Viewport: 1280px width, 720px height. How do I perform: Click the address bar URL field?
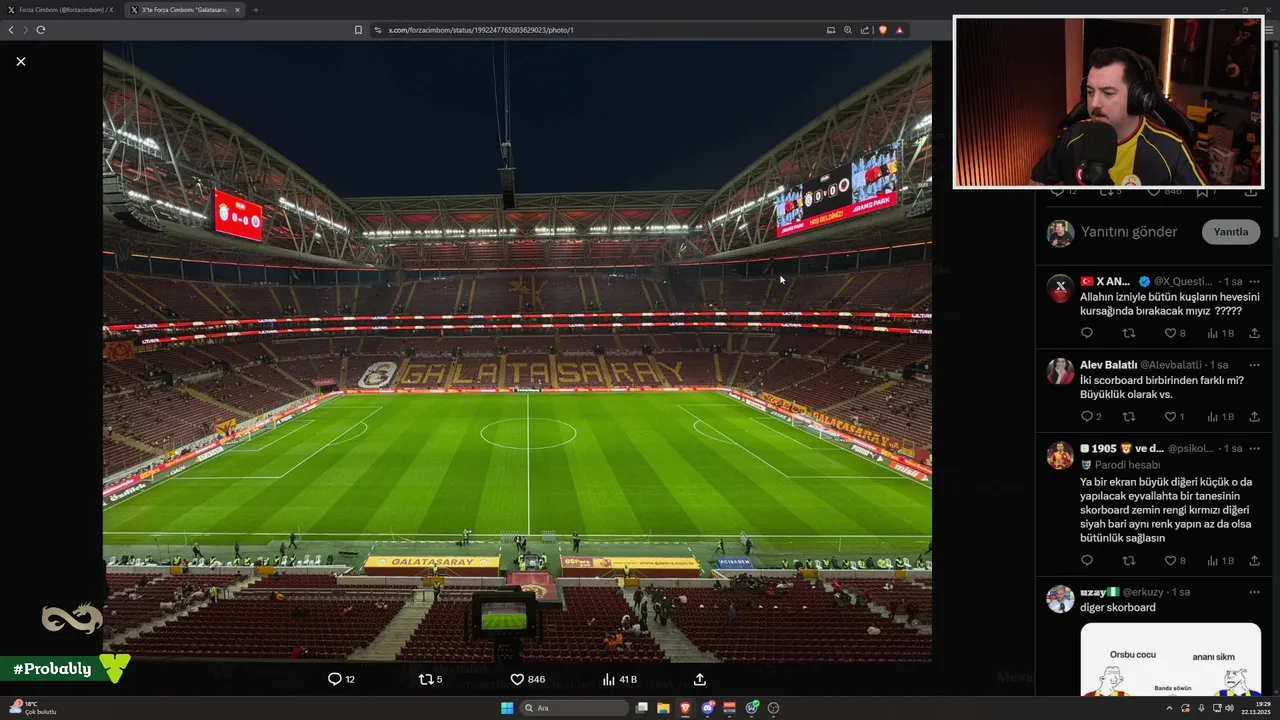(600, 30)
